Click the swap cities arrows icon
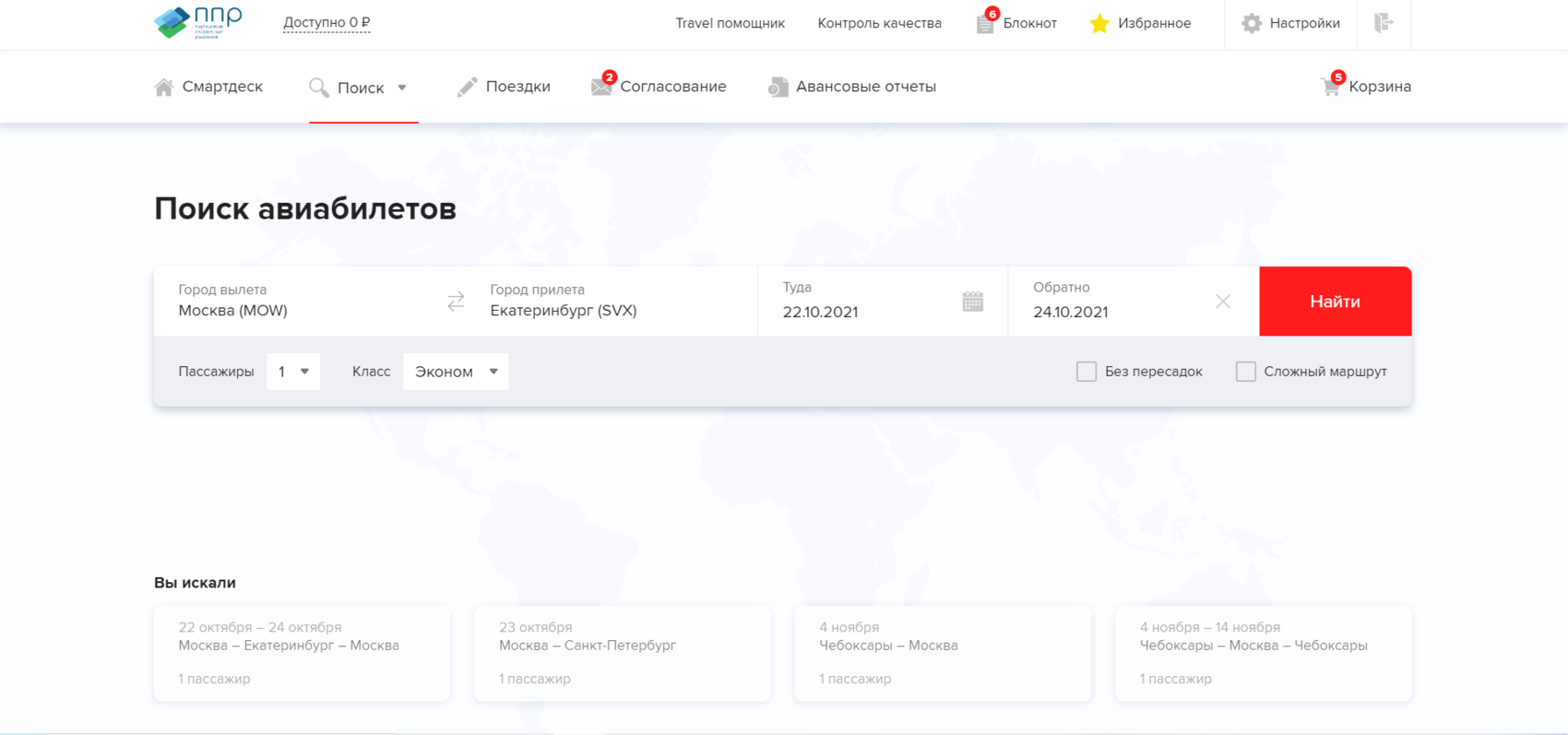Screen dimensions: 1568x735 tap(456, 302)
